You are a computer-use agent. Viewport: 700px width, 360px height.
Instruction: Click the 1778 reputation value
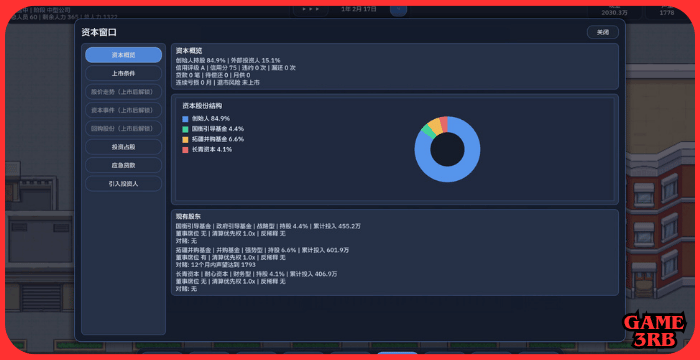tap(667, 13)
